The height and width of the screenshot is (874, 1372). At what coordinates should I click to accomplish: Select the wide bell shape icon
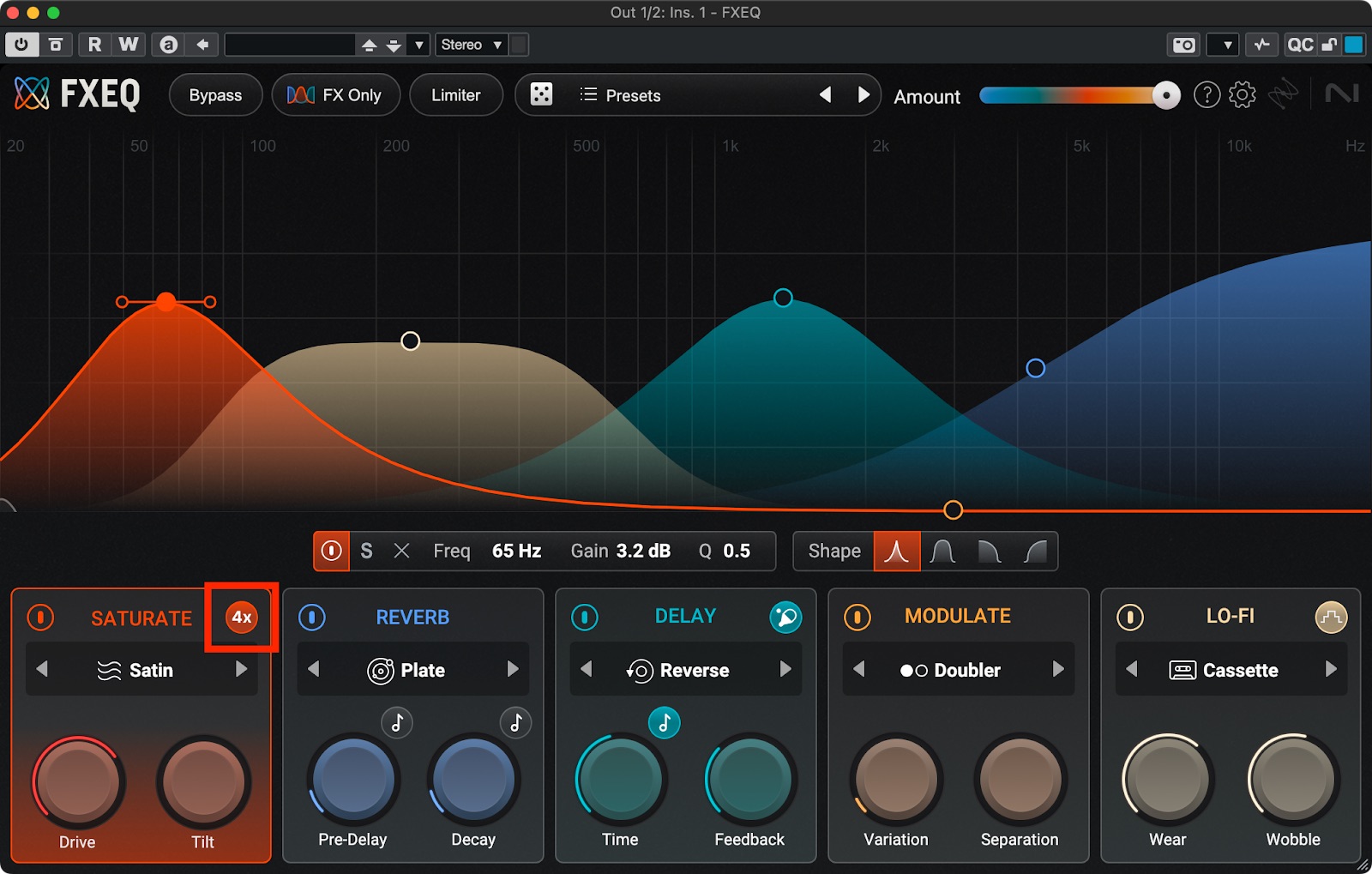click(942, 551)
